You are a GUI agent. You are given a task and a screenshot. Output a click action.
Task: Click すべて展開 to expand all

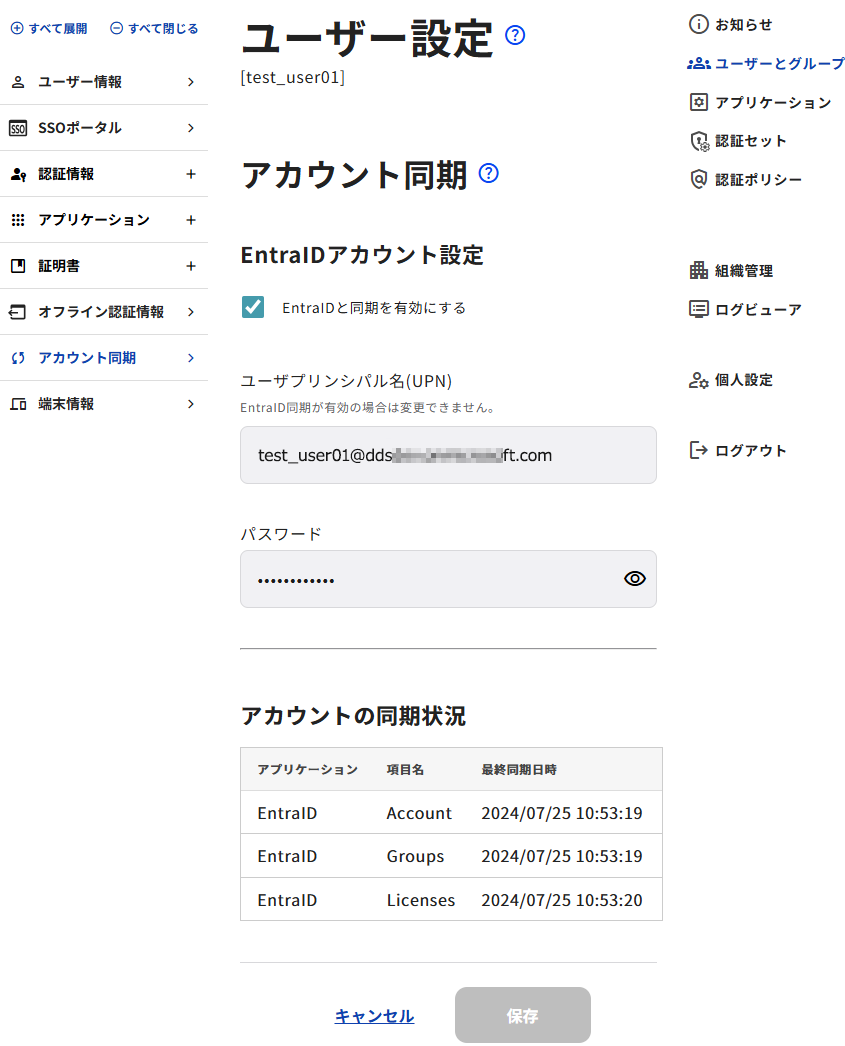tap(49, 28)
